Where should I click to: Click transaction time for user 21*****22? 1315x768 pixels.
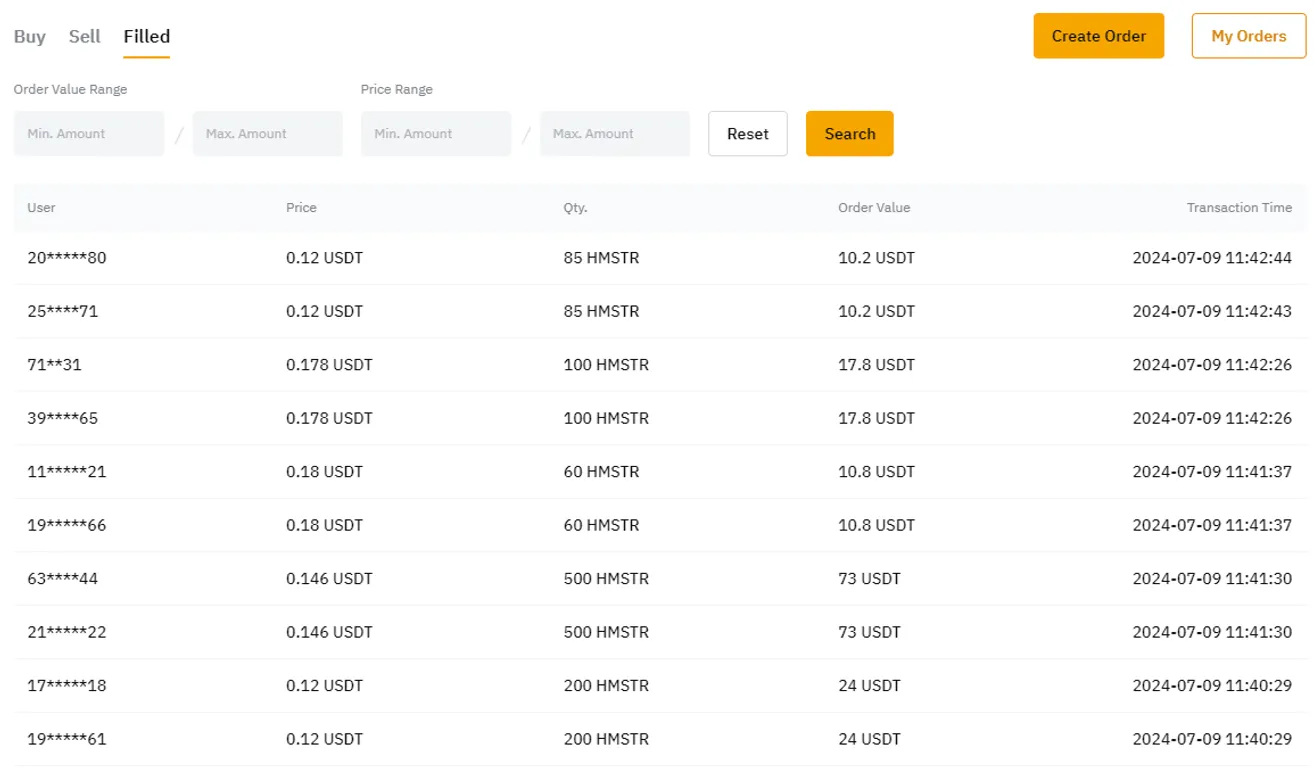(x=1212, y=632)
